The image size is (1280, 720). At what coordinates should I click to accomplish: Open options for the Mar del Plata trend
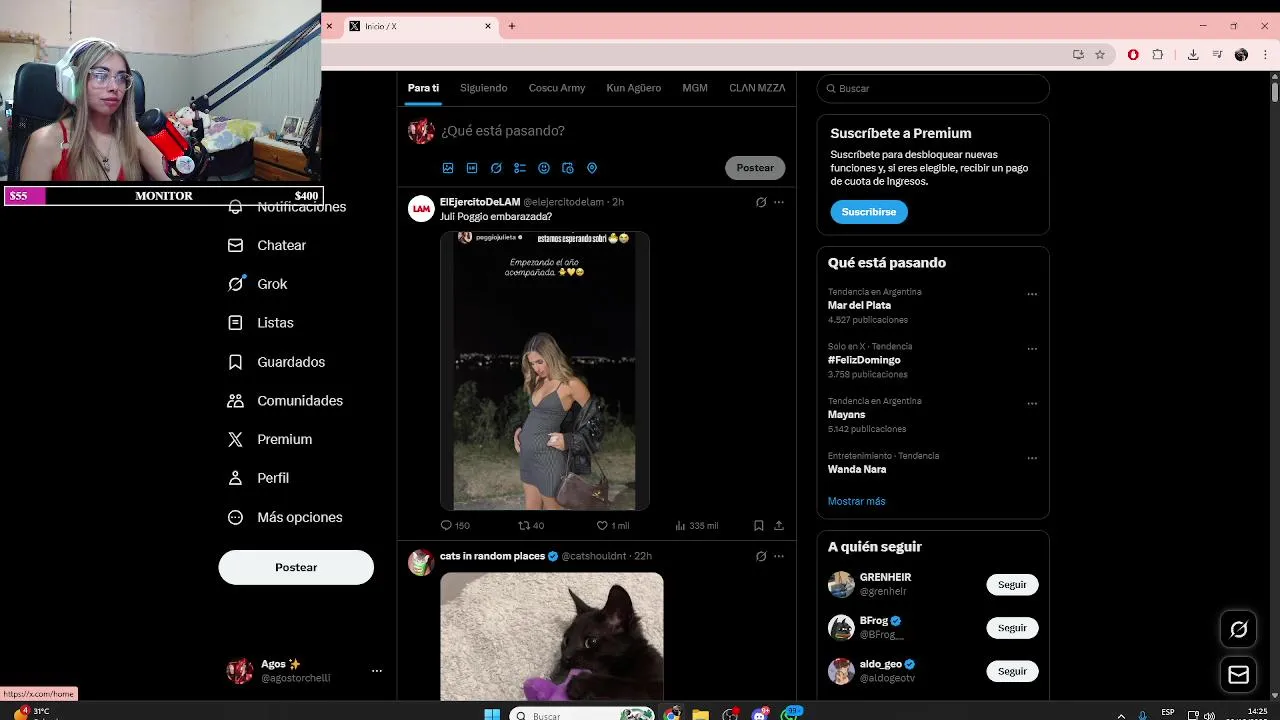click(x=1032, y=294)
